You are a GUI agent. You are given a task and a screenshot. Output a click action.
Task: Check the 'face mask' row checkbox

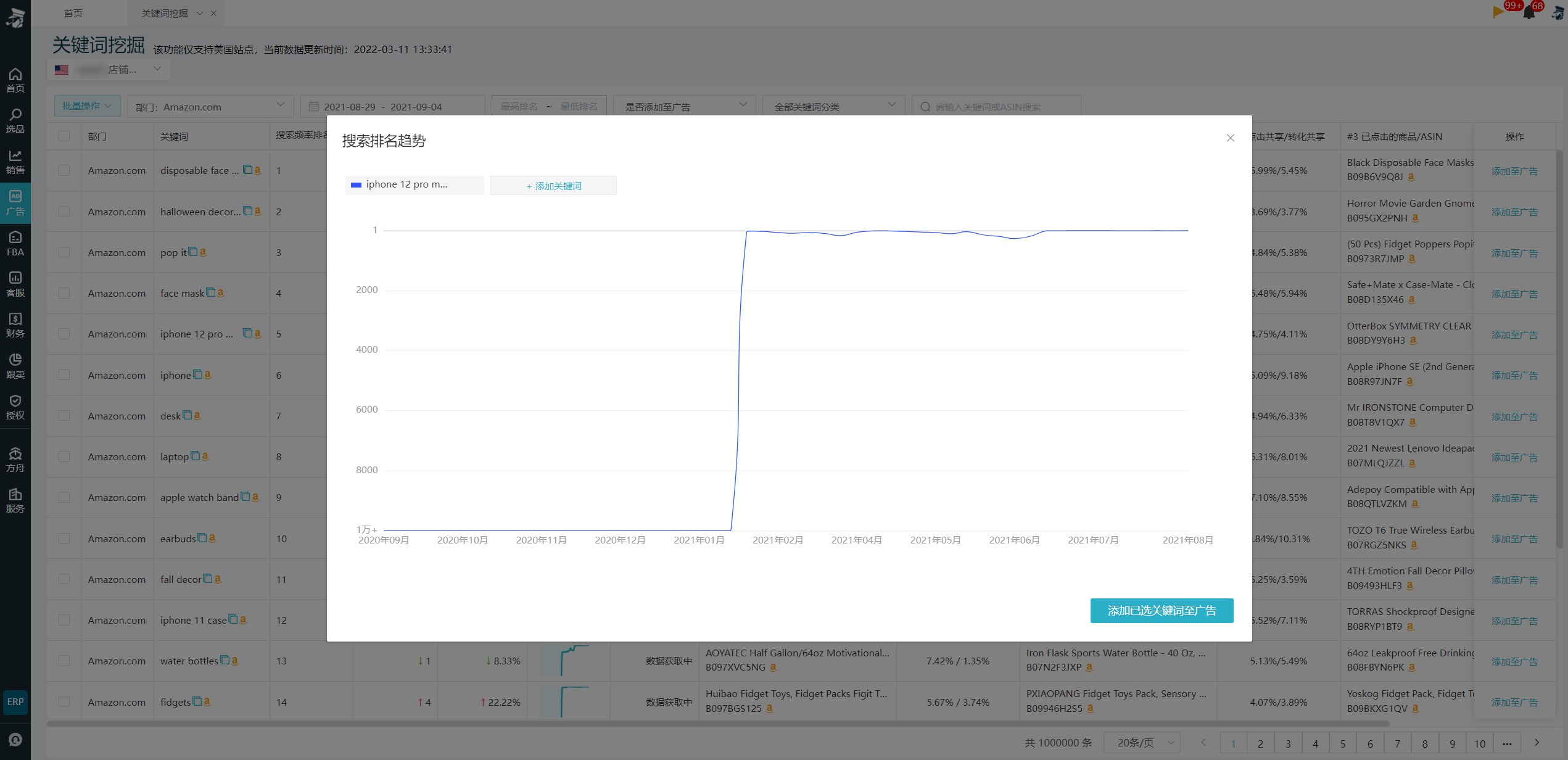pos(64,293)
